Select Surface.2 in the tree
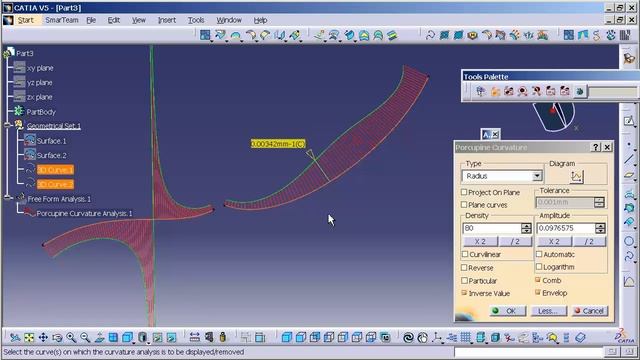 pyautogui.click(x=51, y=155)
